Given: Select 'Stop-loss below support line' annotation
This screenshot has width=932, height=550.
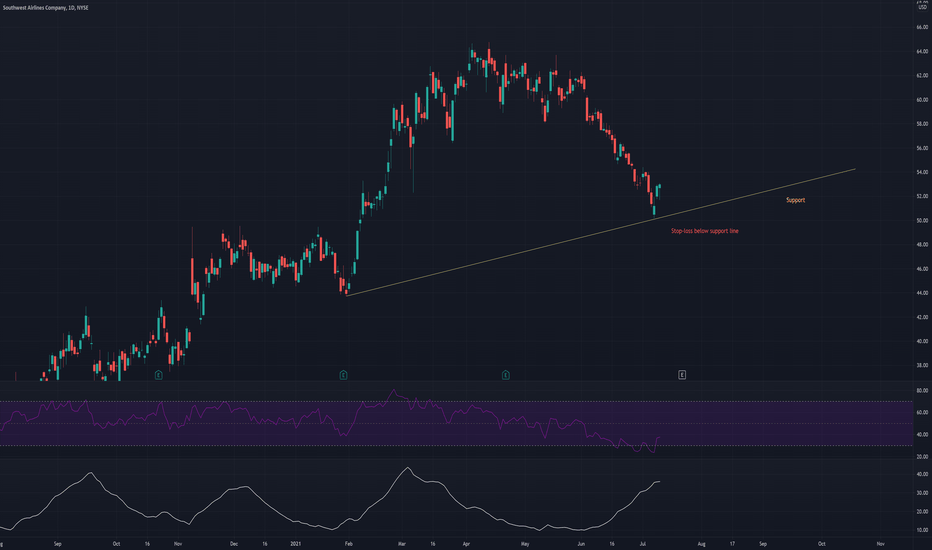Looking at the screenshot, I should [x=704, y=231].
